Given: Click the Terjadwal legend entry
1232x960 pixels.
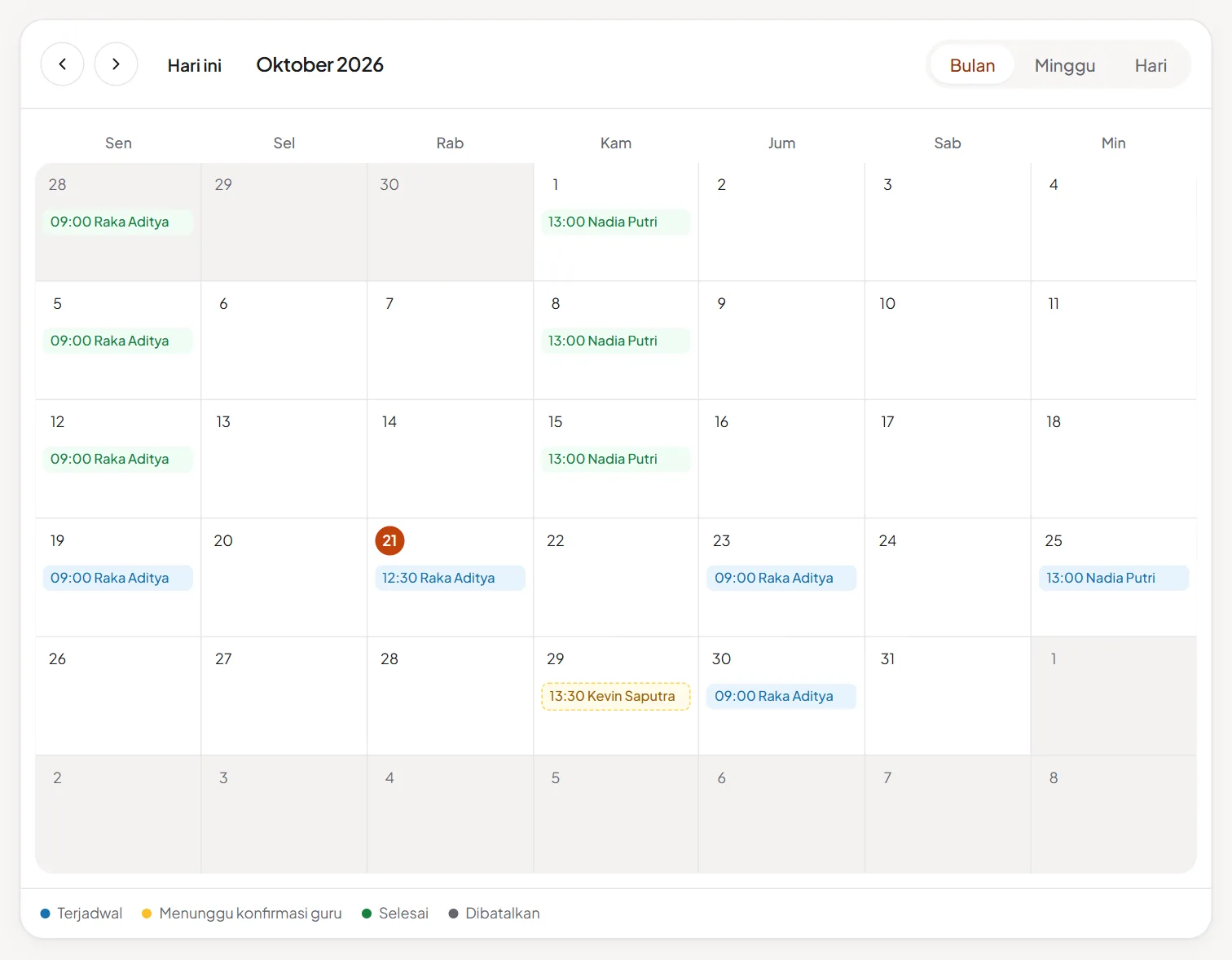Looking at the screenshot, I should [81, 914].
